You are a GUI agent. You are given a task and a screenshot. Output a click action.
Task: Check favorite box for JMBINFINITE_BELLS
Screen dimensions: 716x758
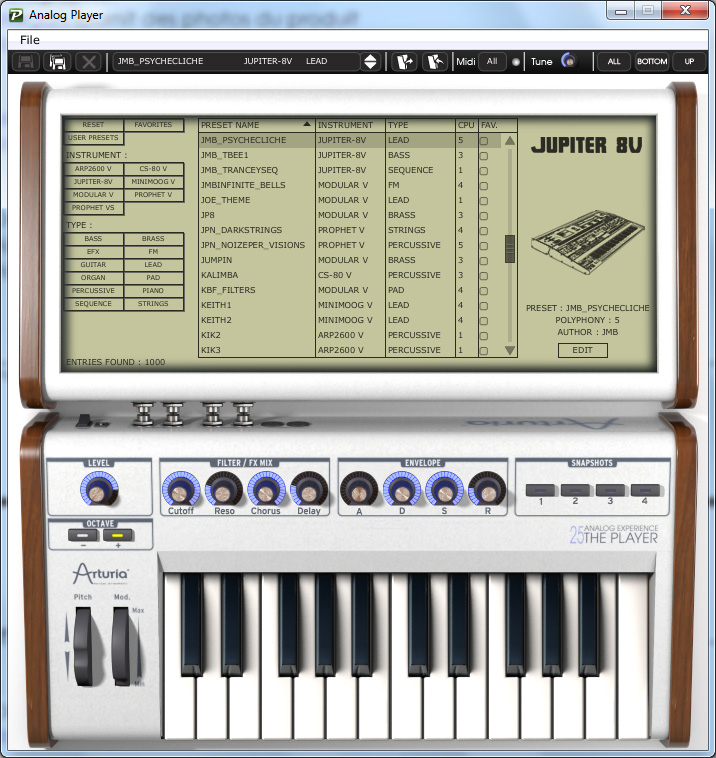tap(483, 186)
